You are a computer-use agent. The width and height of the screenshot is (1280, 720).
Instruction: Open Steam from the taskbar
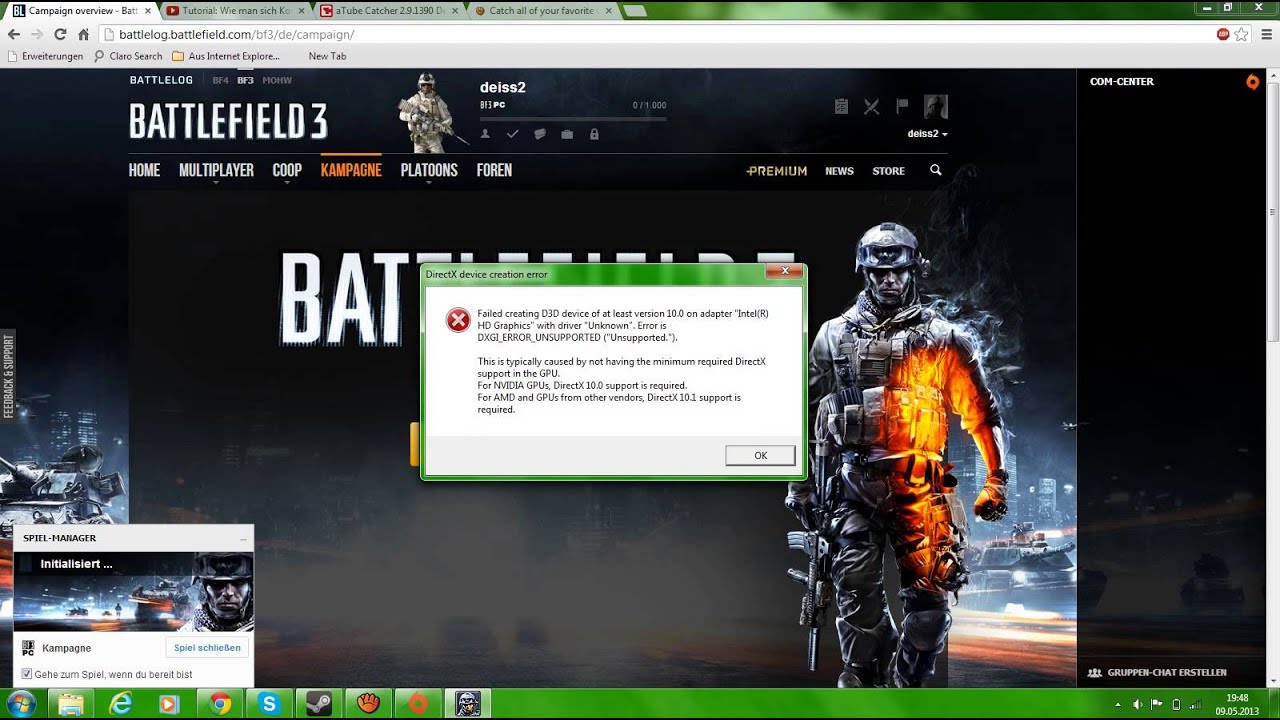point(319,704)
